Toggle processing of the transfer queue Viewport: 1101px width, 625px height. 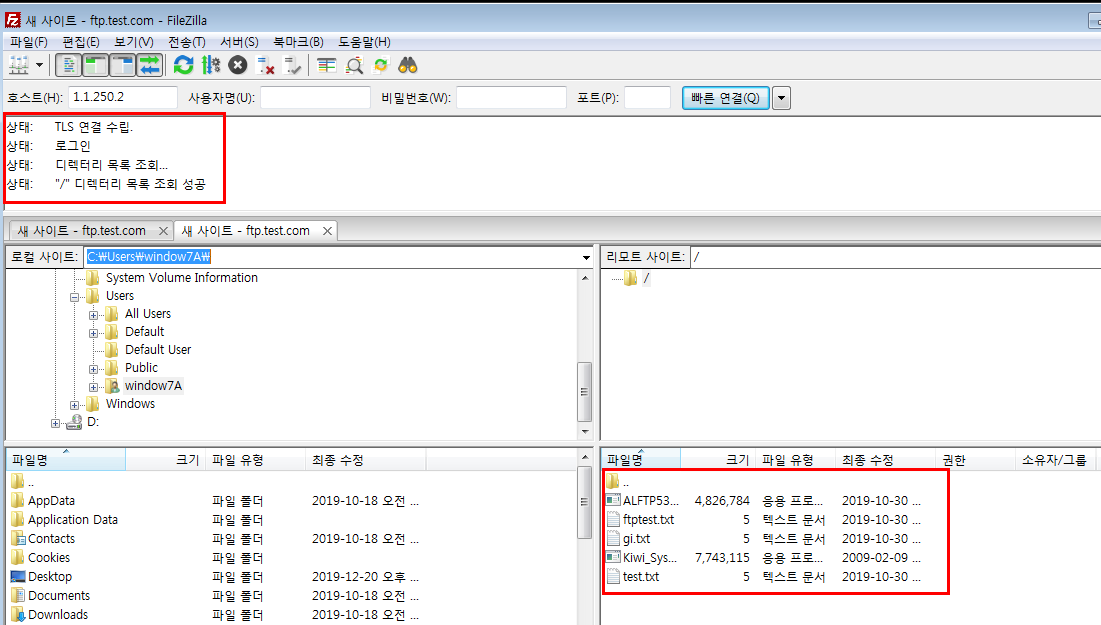coord(211,65)
